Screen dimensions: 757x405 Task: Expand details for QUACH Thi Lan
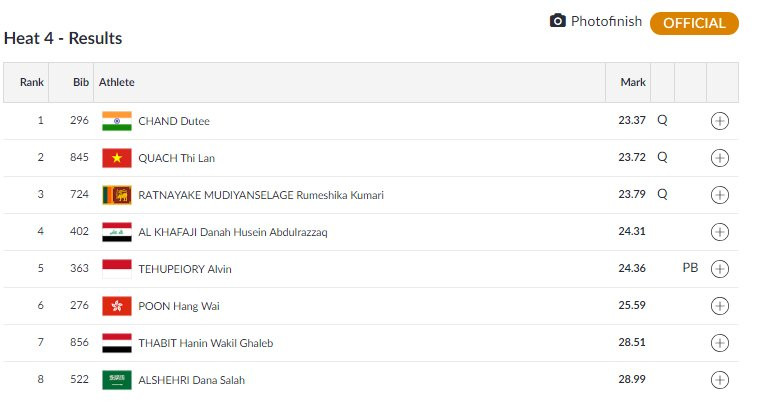[720, 158]
